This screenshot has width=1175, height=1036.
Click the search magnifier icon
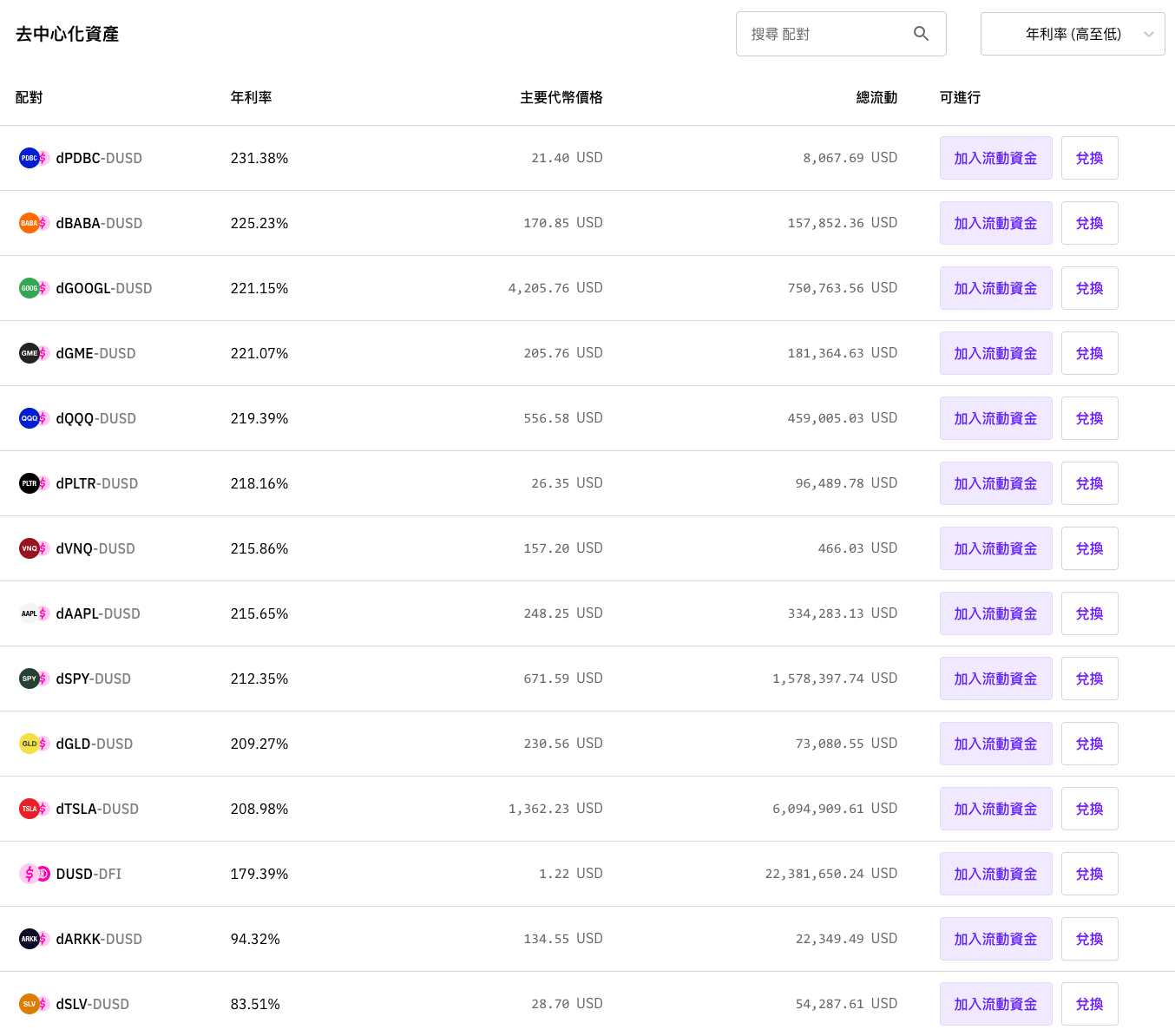pos(921,34)
